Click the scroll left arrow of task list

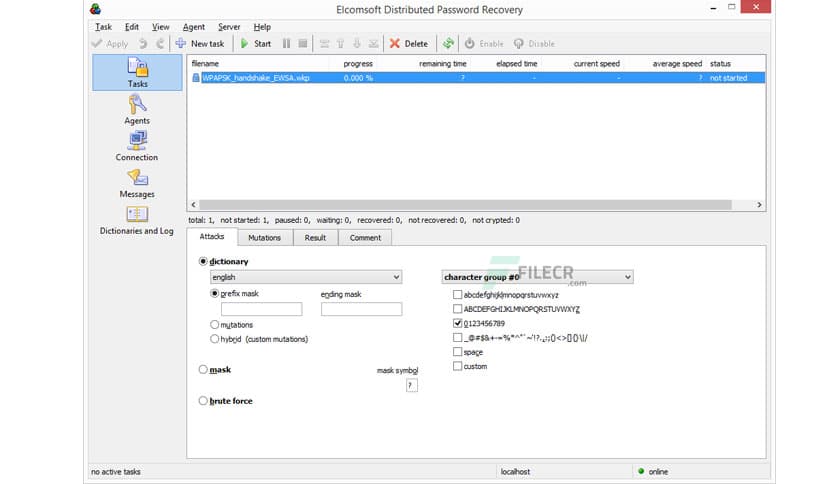pos(194,205)
